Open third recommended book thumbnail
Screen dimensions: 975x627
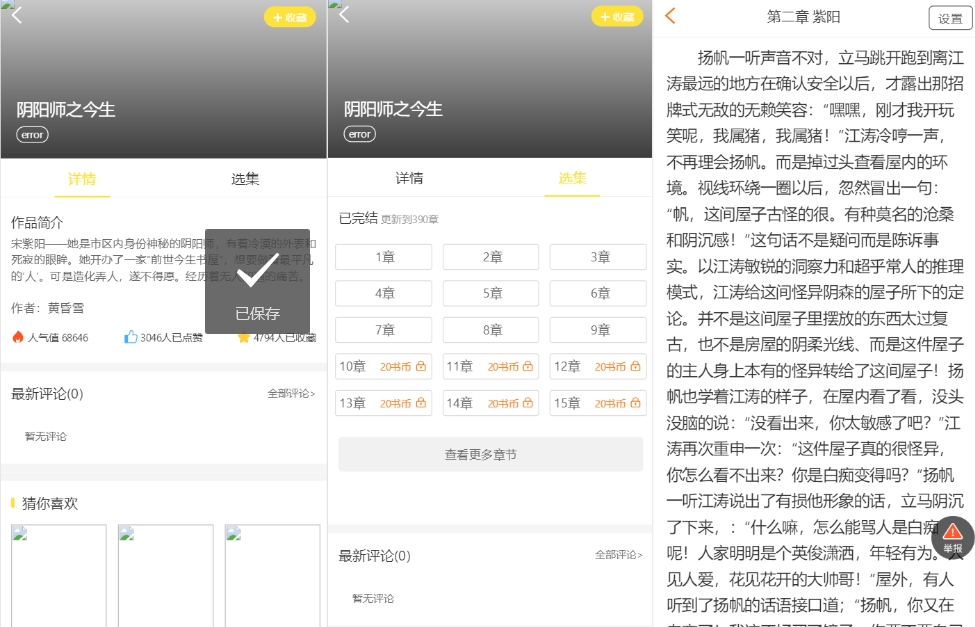(x=272, y=575)
